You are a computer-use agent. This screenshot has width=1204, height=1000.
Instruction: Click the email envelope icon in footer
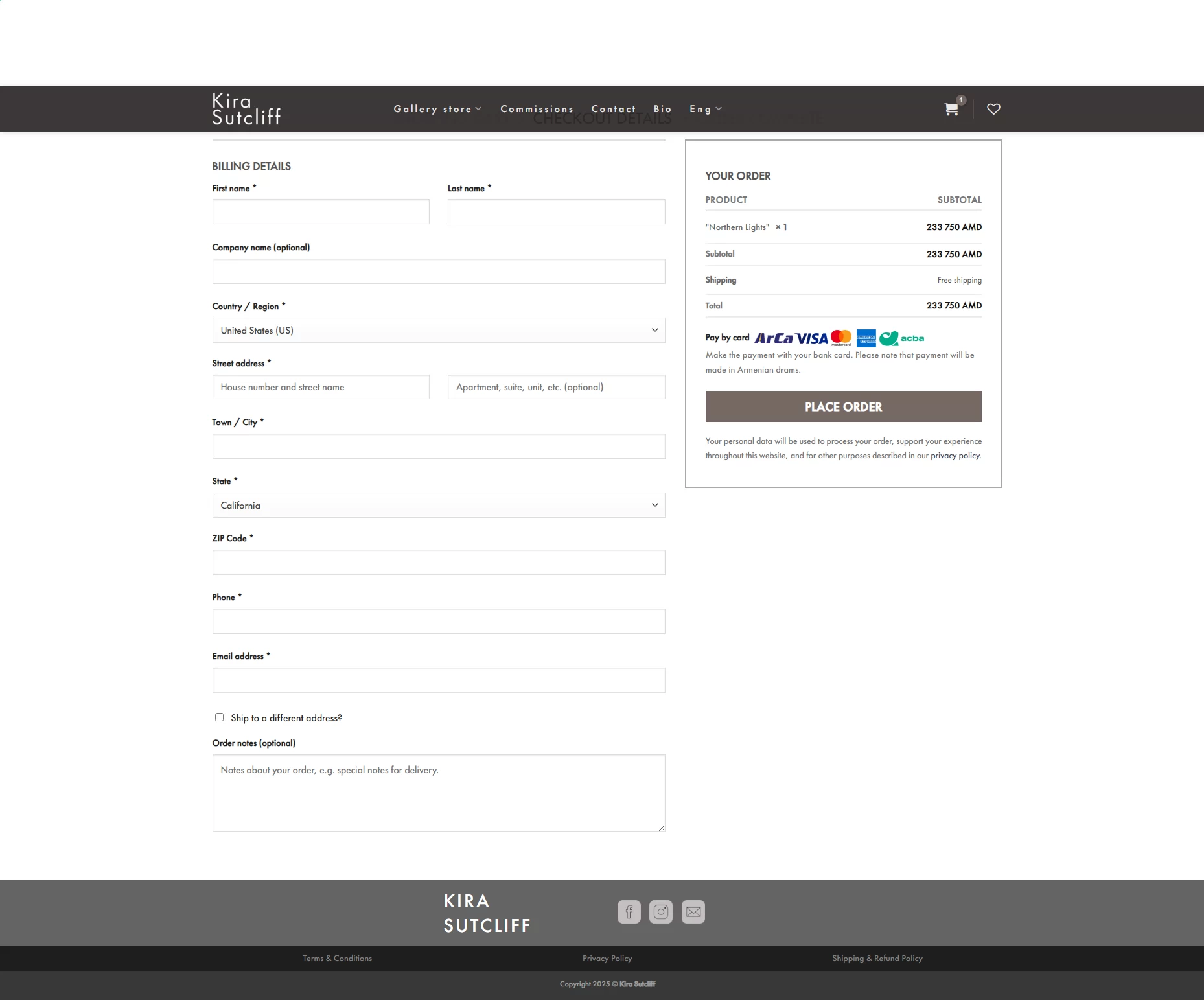point(693,912)
